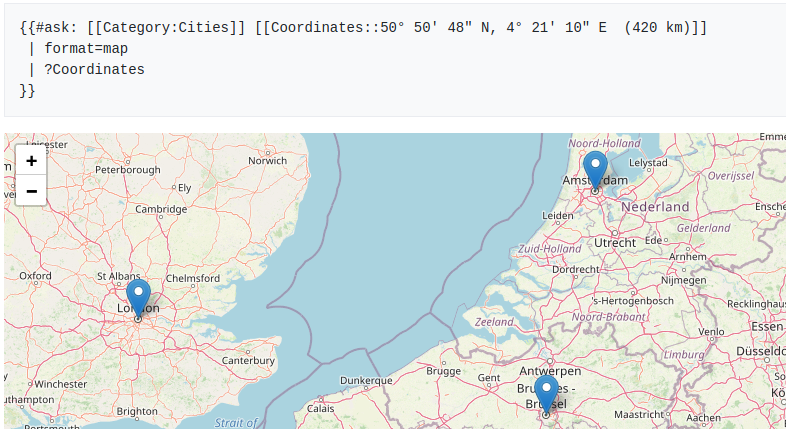Screen dimensions: 786x429
Task: Click the Peterborough label on map
Action: [128, 170]
